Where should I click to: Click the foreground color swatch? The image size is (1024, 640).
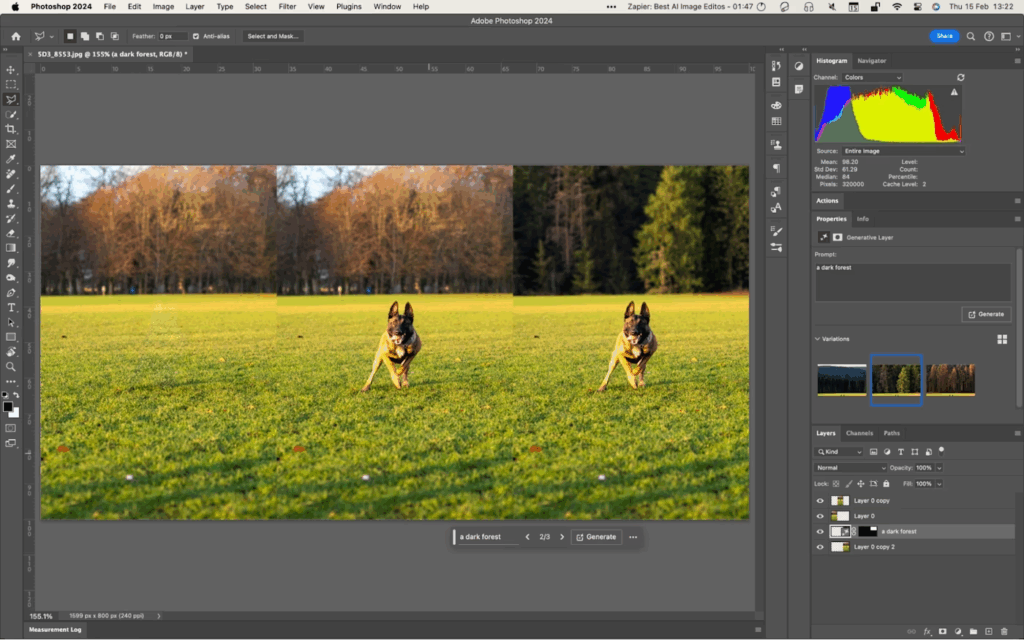8,407
